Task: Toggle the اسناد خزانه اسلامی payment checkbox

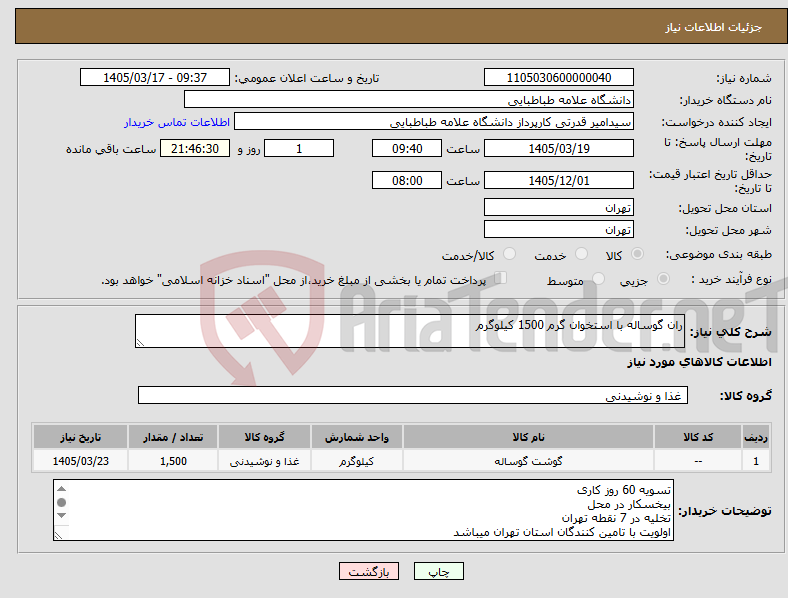Action: click(501, 278)
